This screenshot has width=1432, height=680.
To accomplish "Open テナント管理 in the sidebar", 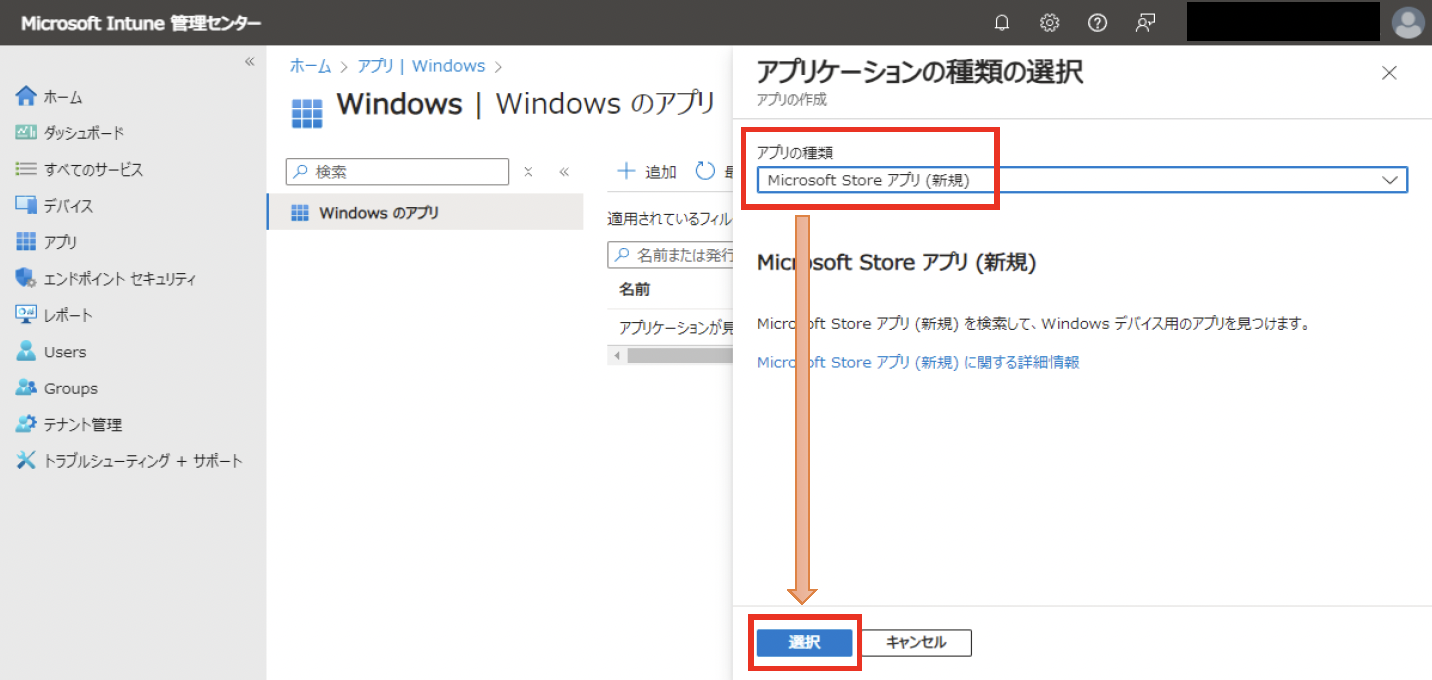I will tap(68, 424).
